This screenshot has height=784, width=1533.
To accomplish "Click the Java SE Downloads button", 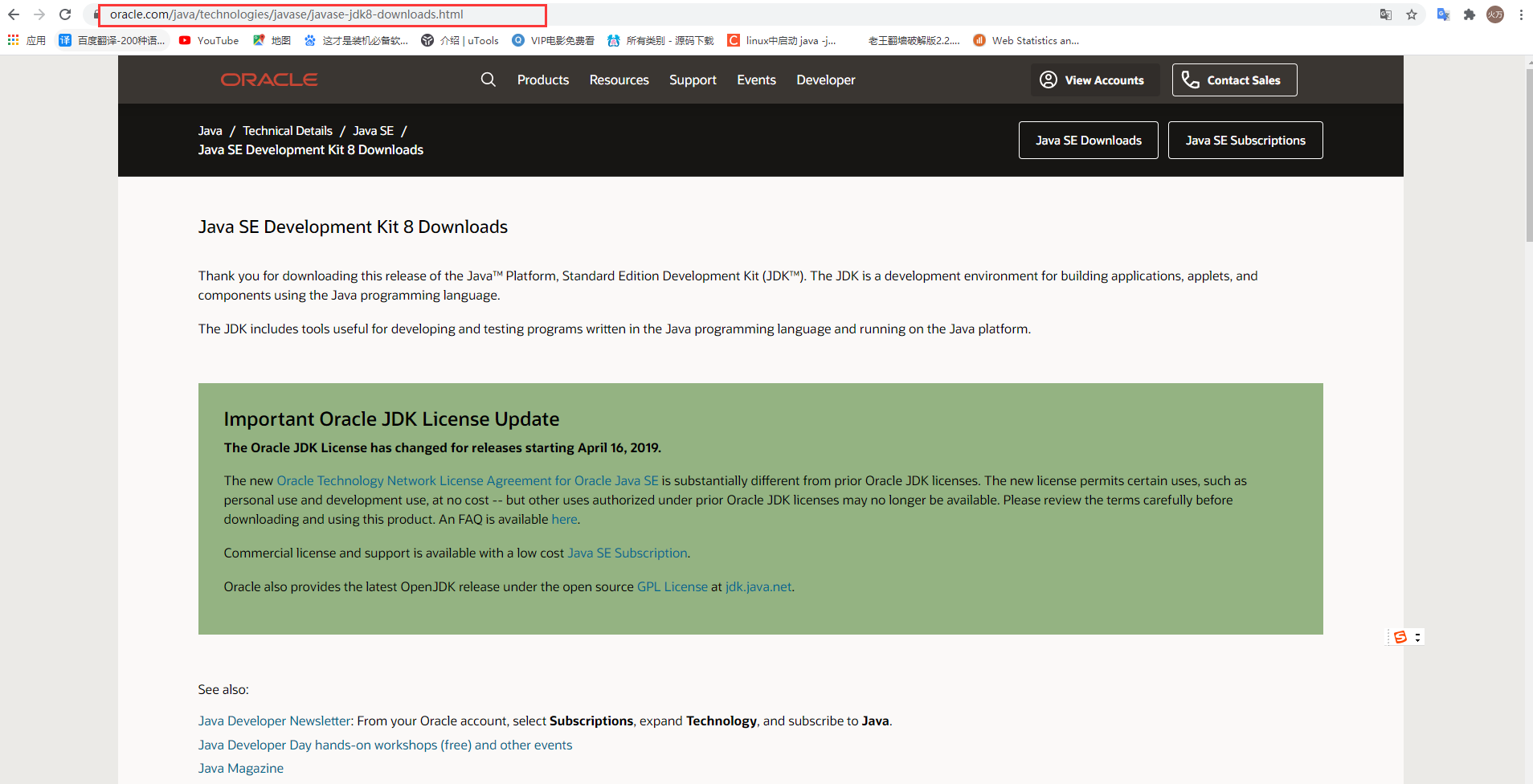I will click(1089, 140).
